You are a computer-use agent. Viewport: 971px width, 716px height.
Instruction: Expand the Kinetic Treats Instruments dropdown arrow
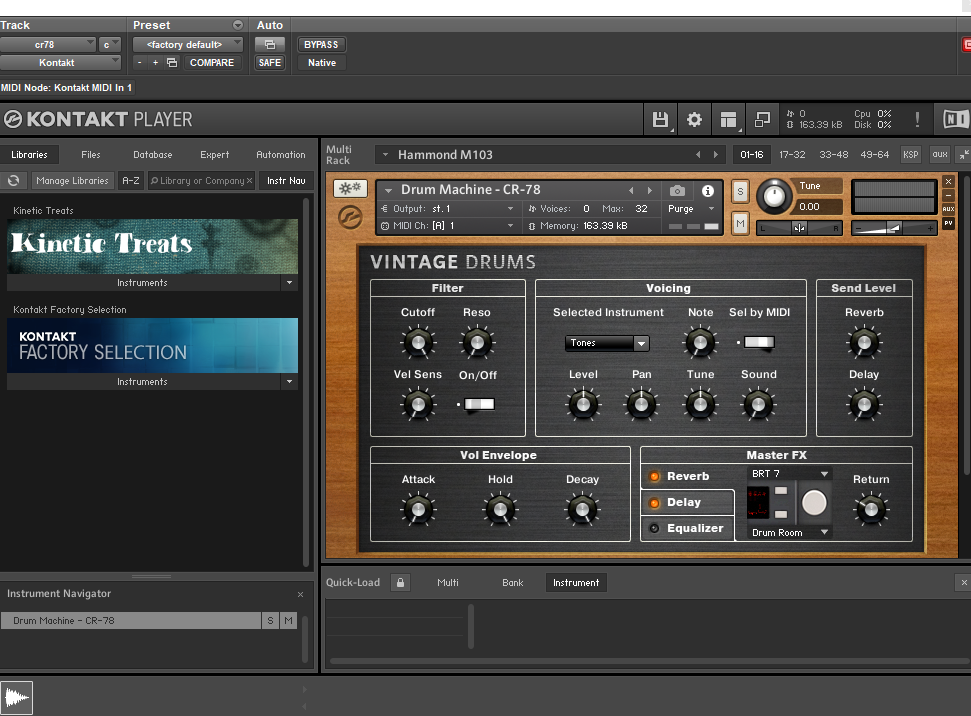point(289,283)
